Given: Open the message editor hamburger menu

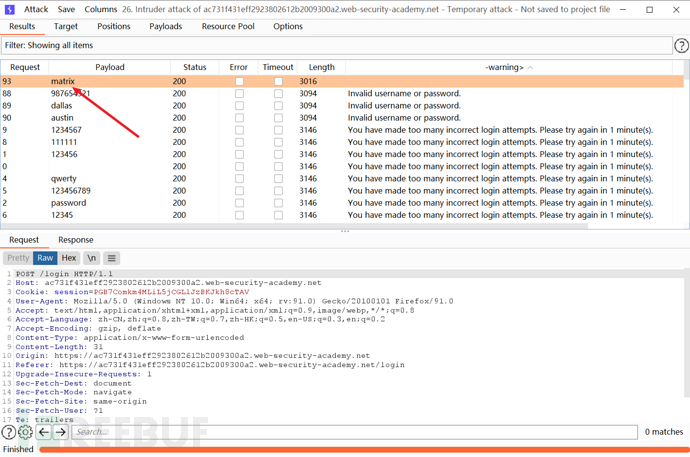Looking at the screenshot, I should tap(112, 258).
